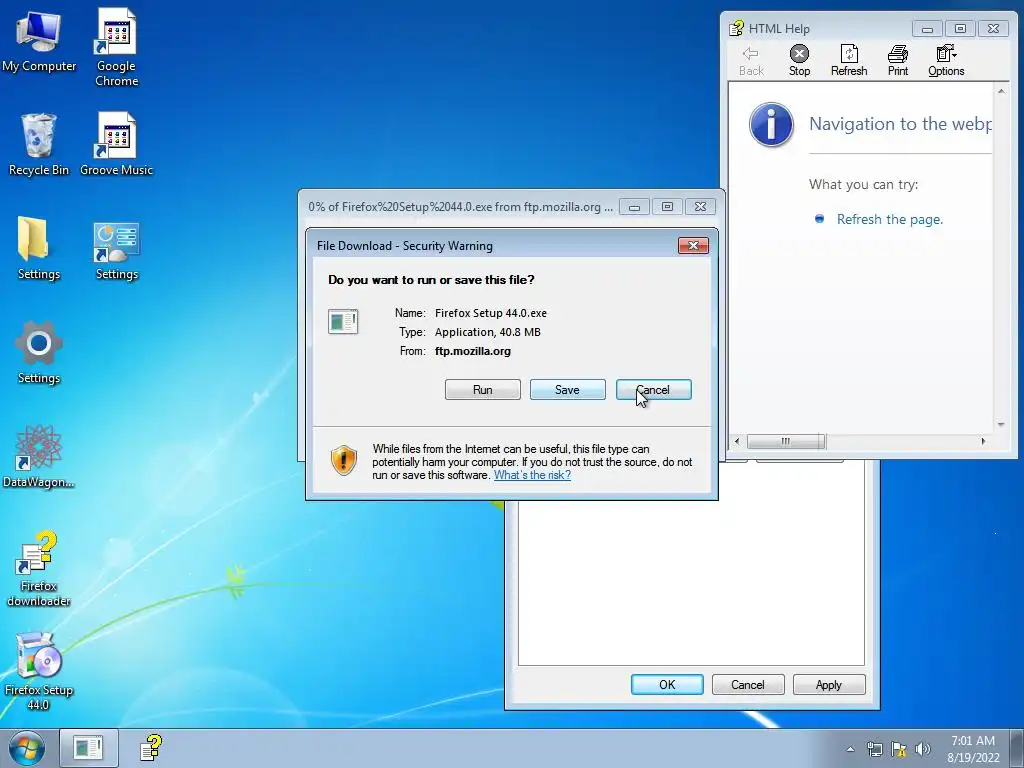
Task: Show hidden system tray icons
Action: click(x=850, y=749)
